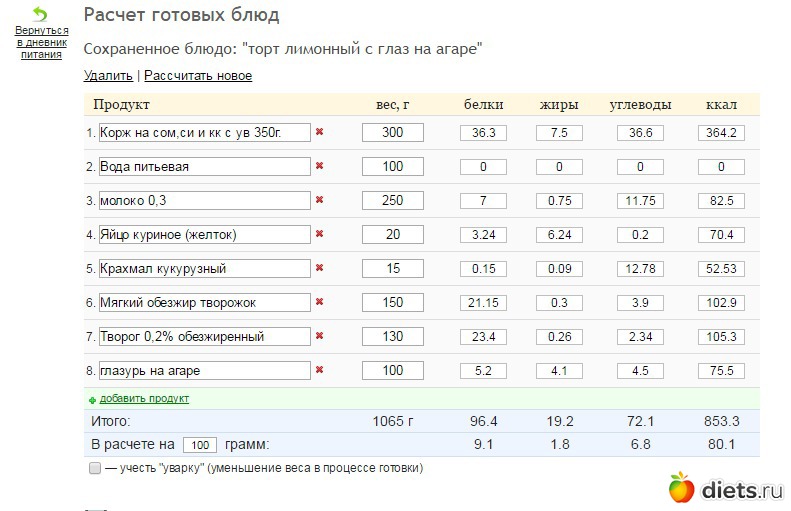The width and height of the screenshot is (791, 511).
Task: Click добавить продукт link
Action: click(144, 399)
